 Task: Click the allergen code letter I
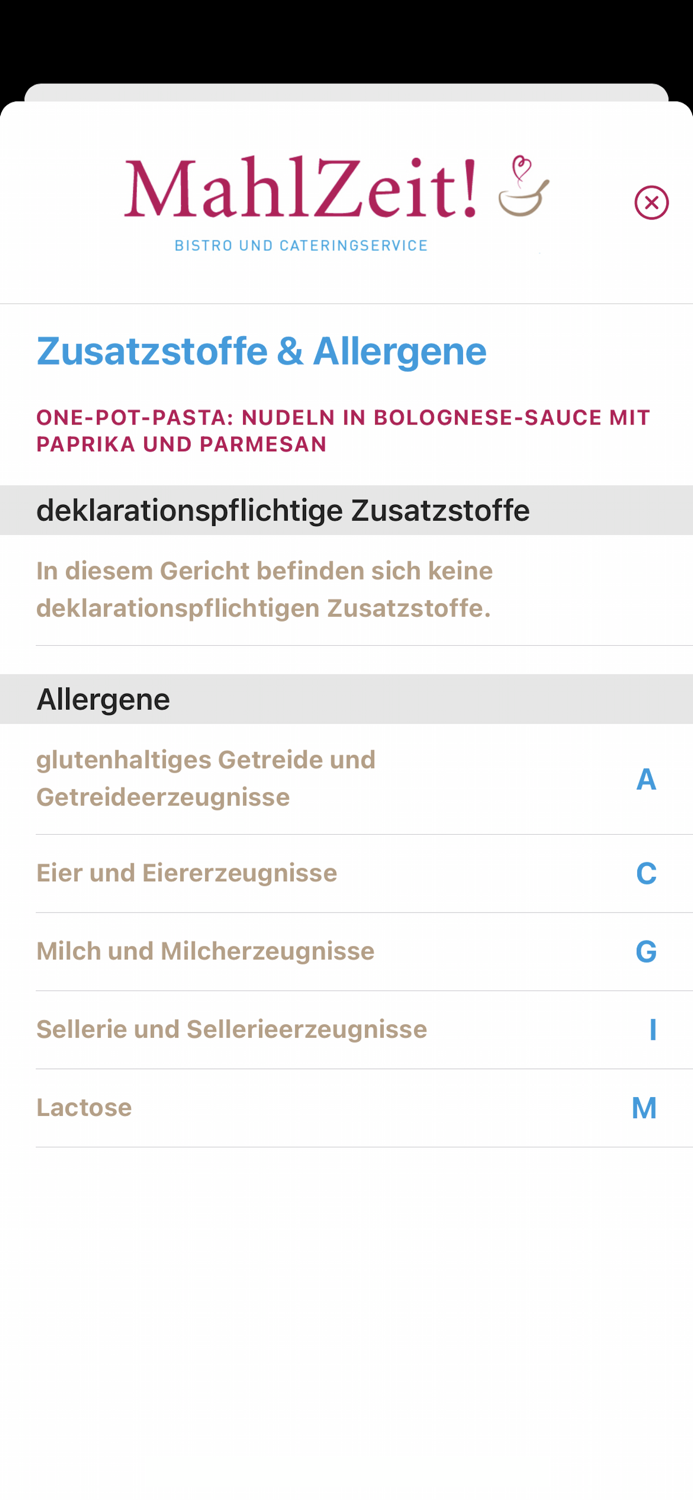click(x=652, y=1029)
